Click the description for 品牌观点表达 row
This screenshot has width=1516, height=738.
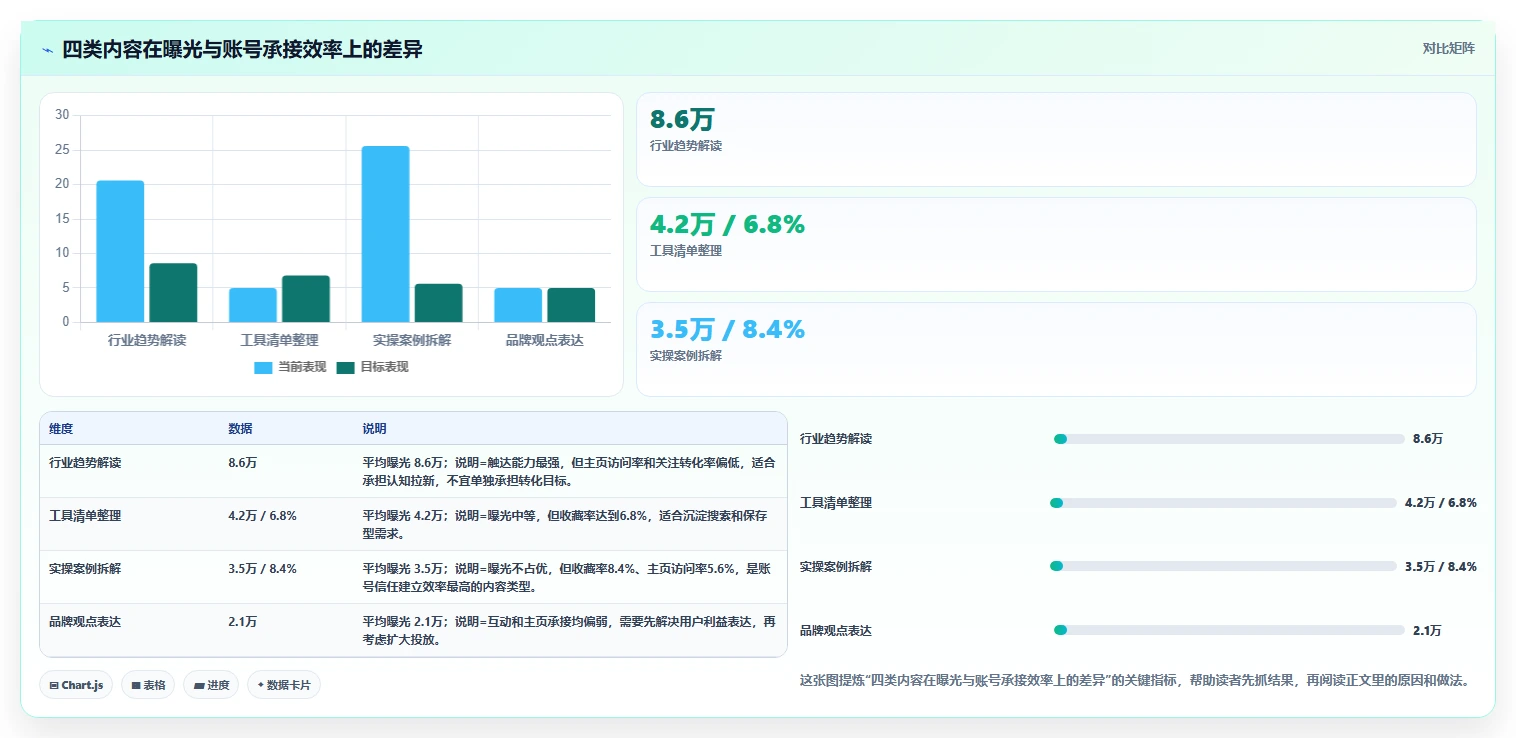click(568, 630)
